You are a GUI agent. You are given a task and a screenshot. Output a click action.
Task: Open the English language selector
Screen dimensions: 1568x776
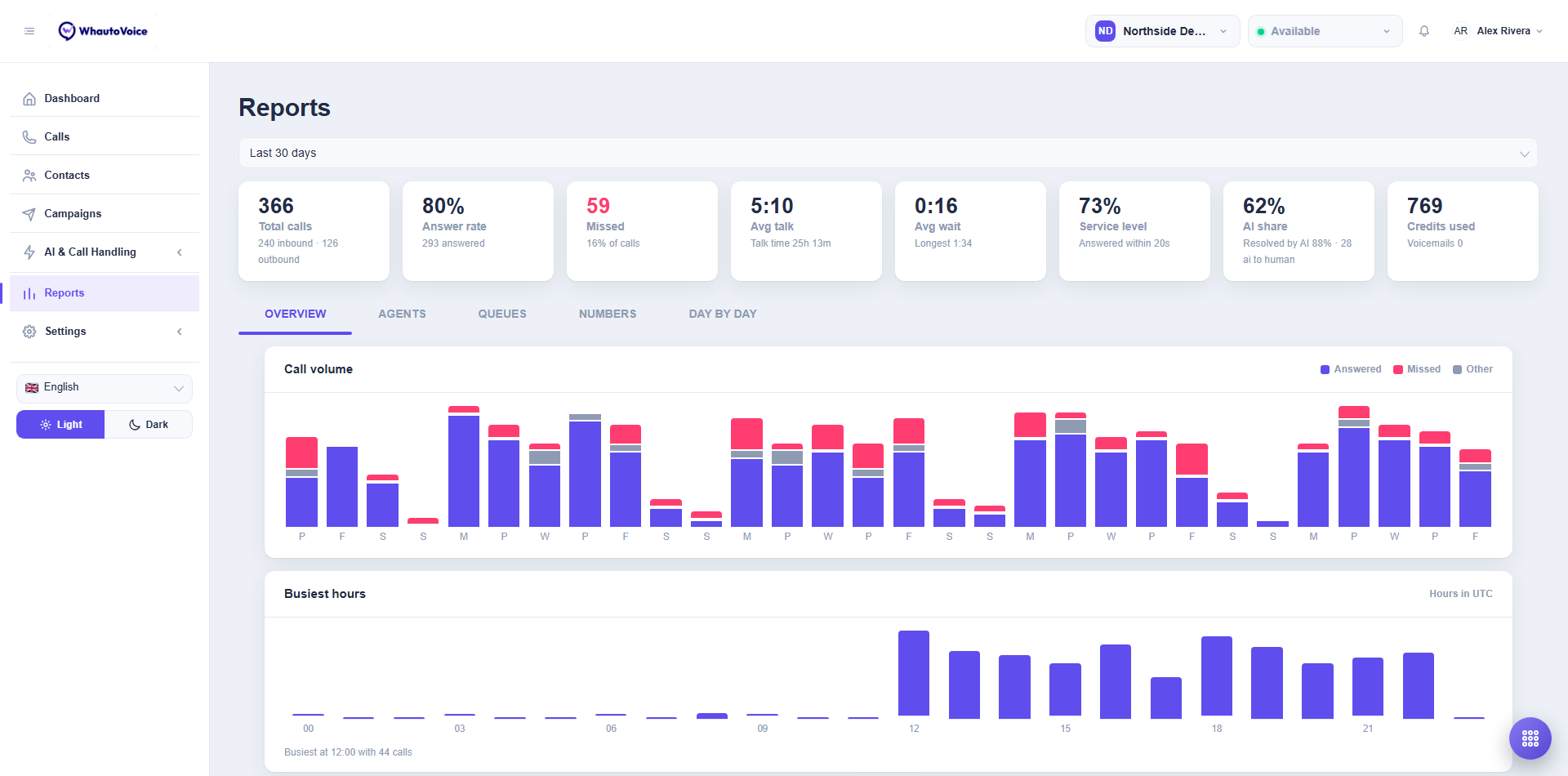(105, 388)
